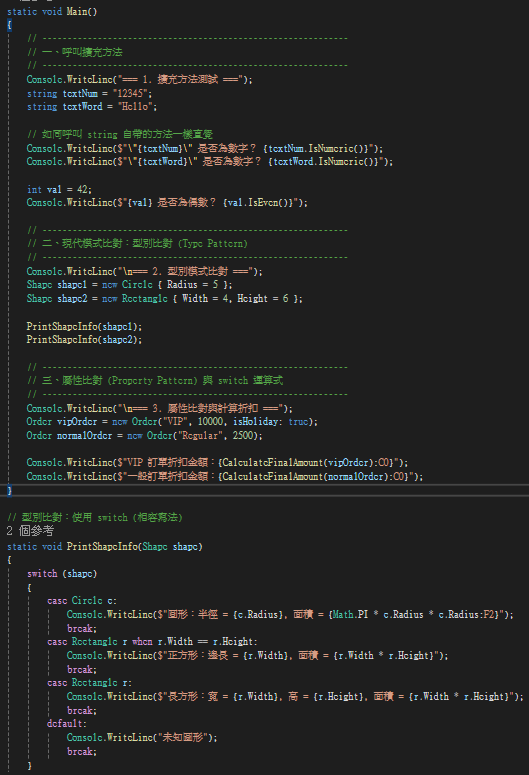Click the textNum.IsNumeric() call
Image resolution: width=529 pixels, height=775 pixels.
pyautogui.click(x=318, y=148)
